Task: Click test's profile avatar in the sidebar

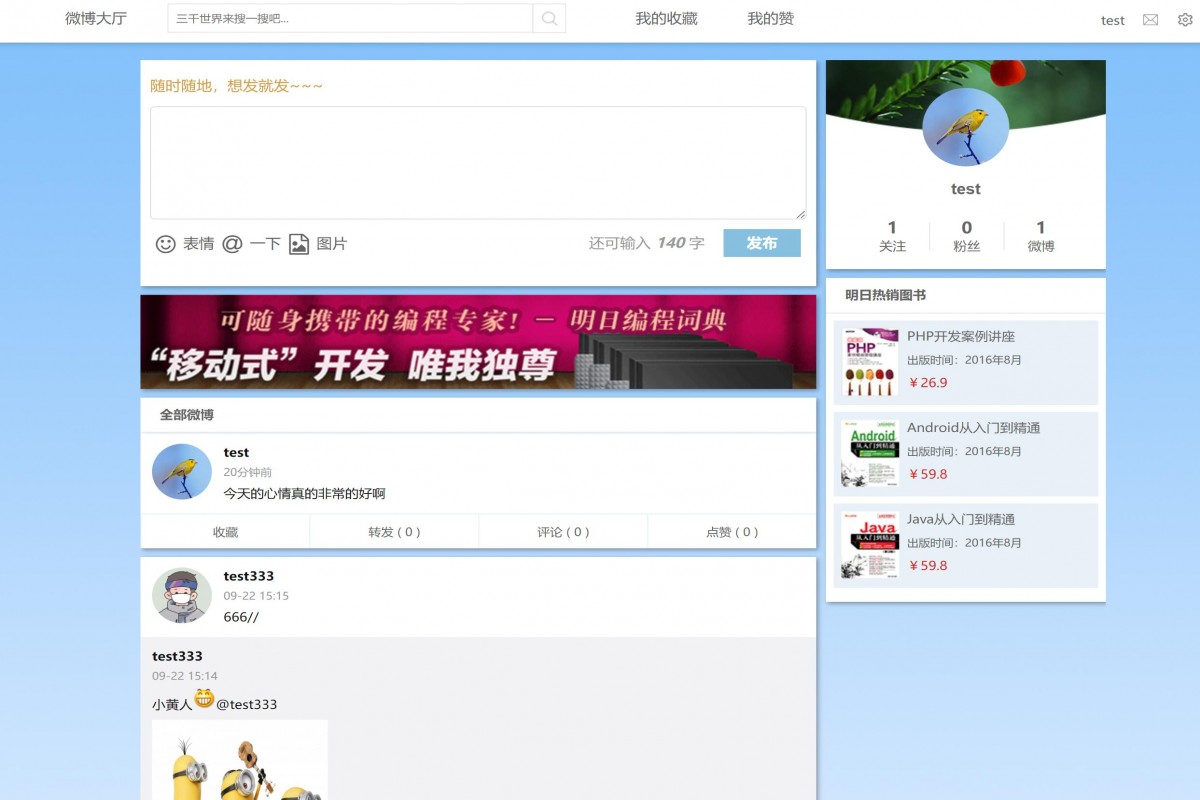Action: click(965, 127)
